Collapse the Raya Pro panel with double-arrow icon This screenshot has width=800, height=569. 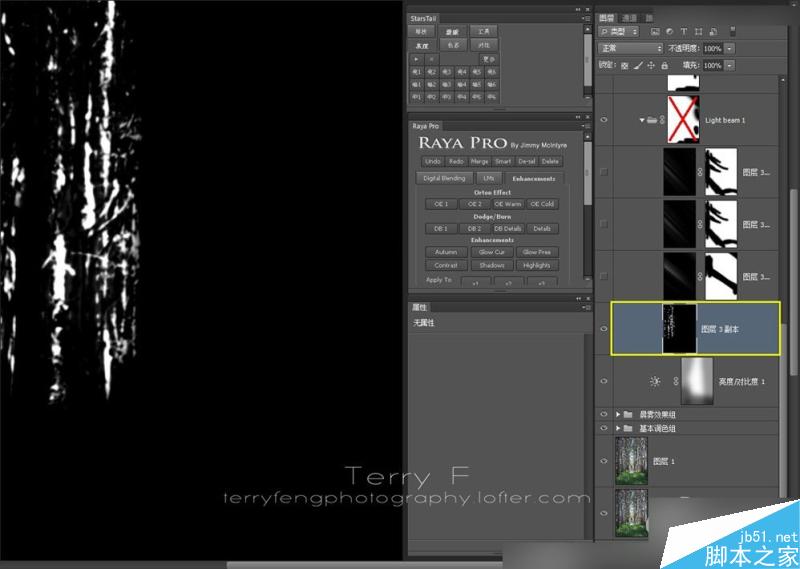pos(578,117)
